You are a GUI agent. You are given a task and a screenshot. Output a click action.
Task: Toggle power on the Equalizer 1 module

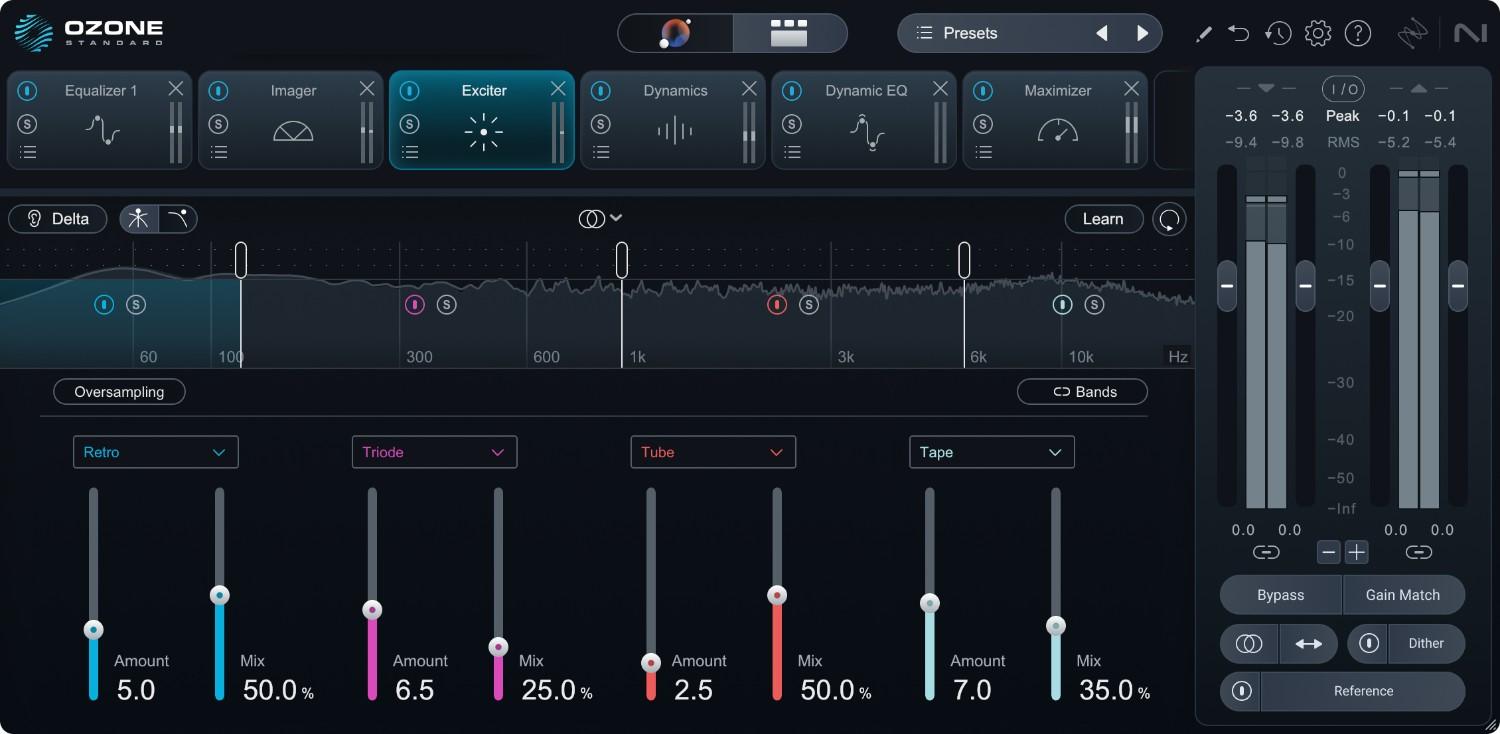[x=27, y=91]
